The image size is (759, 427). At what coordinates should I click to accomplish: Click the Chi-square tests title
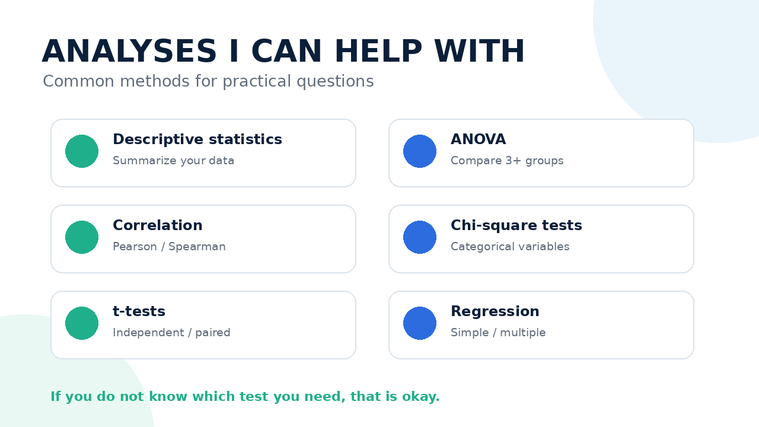click(516, 226)
